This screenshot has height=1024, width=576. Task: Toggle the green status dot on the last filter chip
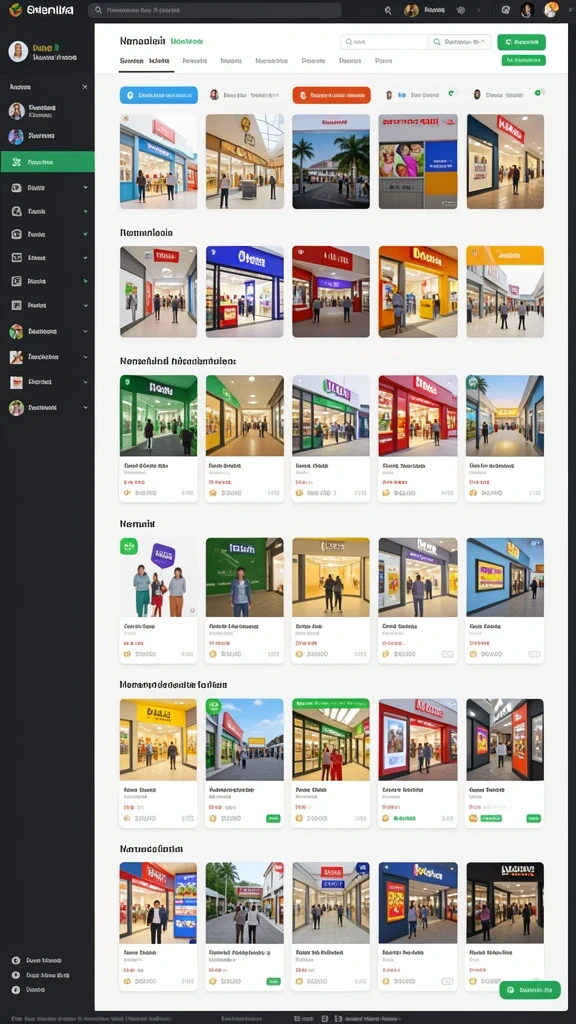pos(537,93)
